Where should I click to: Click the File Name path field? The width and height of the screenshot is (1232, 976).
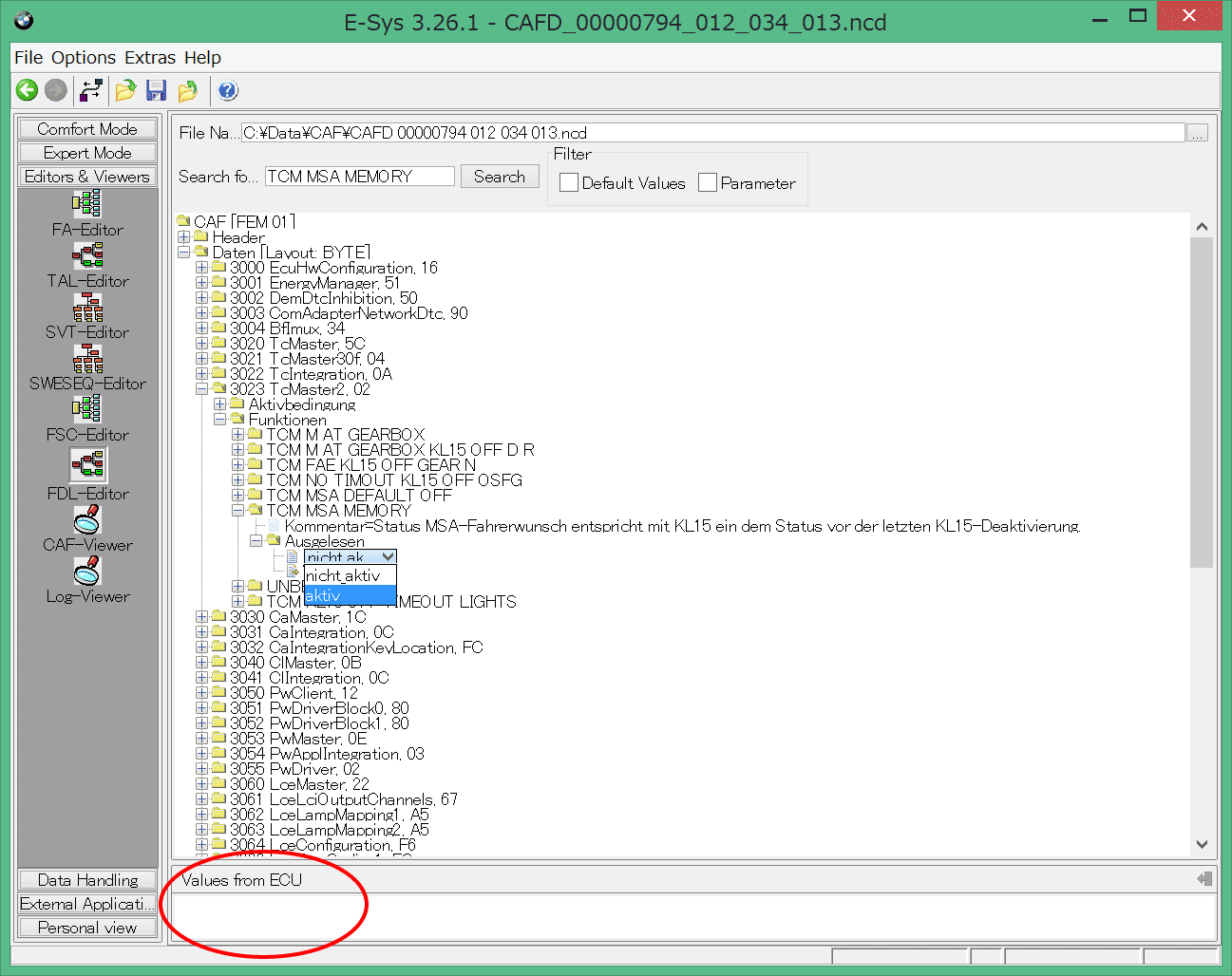(x=712, y=133)
